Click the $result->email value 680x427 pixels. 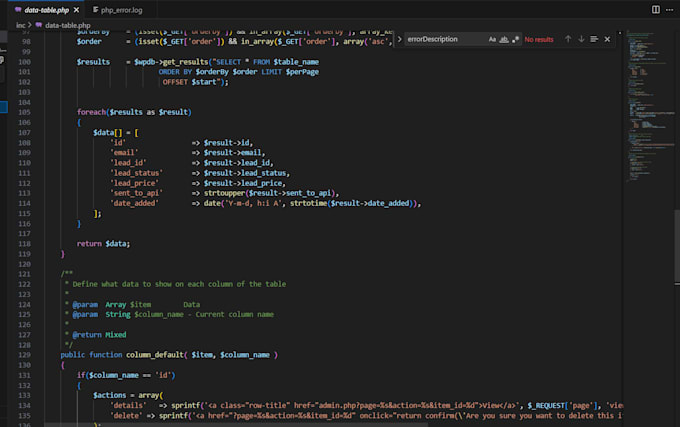pos(232,153)
